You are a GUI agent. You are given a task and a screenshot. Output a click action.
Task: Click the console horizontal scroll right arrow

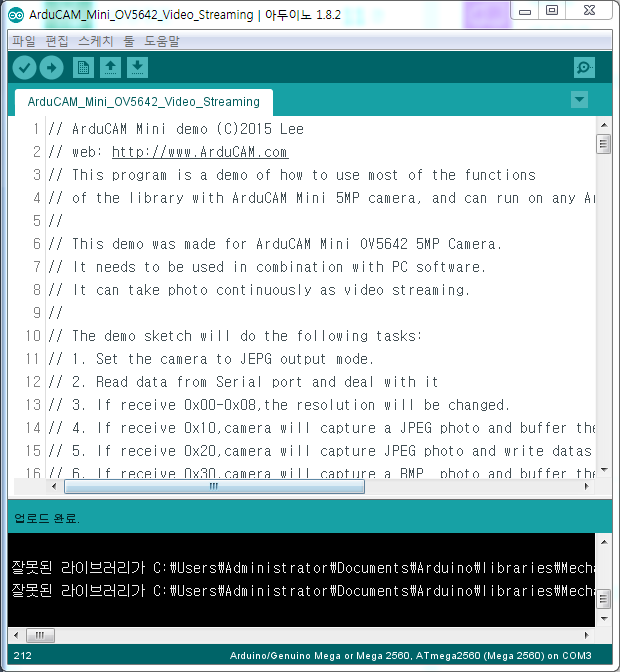pyautogui.click(x=587, y=635)
